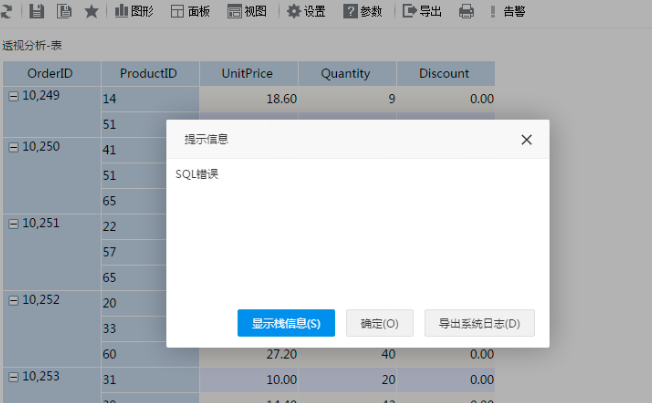652x403 pixels.
Task: Click the 透视分析-表 title text
Action: click(32, 45)
